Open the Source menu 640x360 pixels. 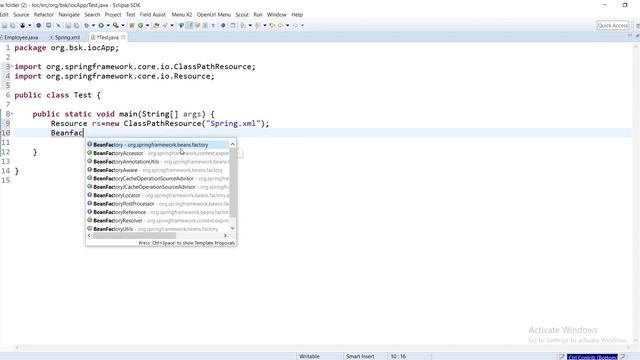pyautogui.click(x=21, y=14)
